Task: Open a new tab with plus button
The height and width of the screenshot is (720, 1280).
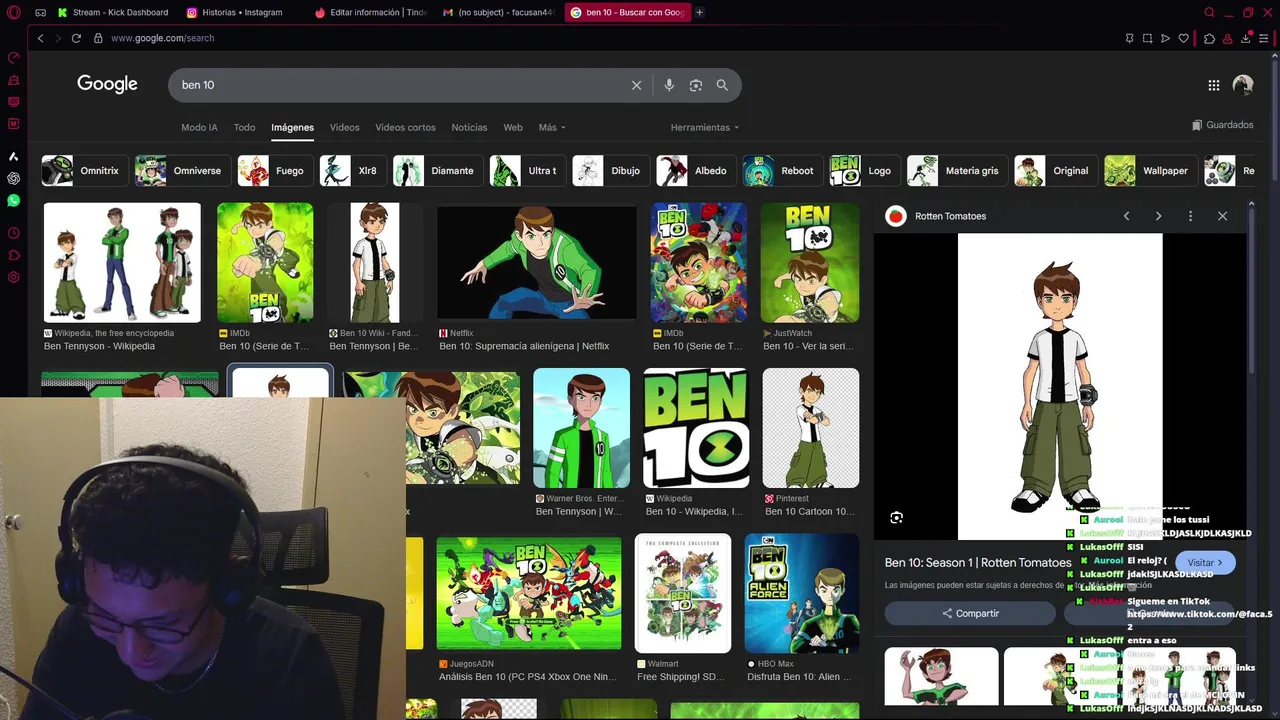Action: [699, 12]
